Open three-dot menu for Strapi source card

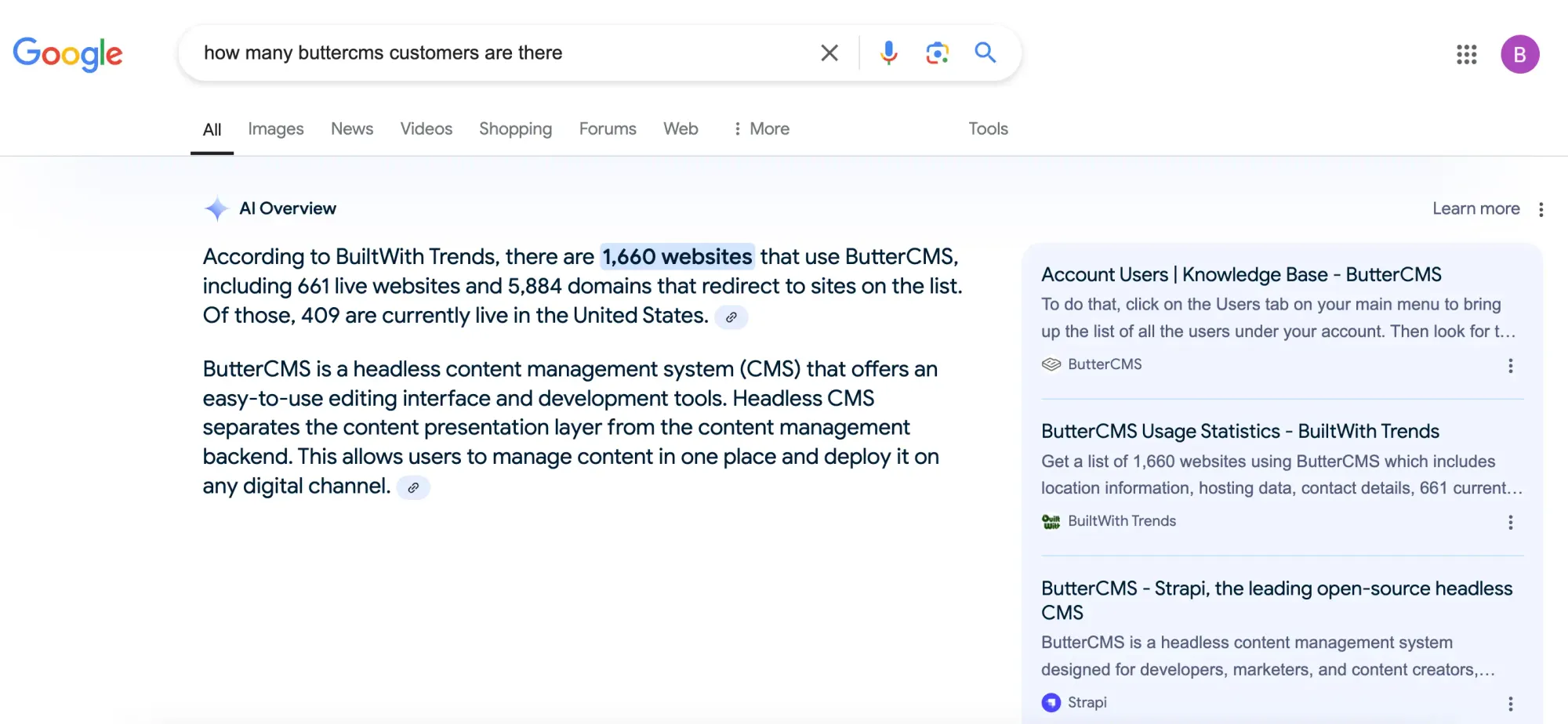click(1510, 704)
